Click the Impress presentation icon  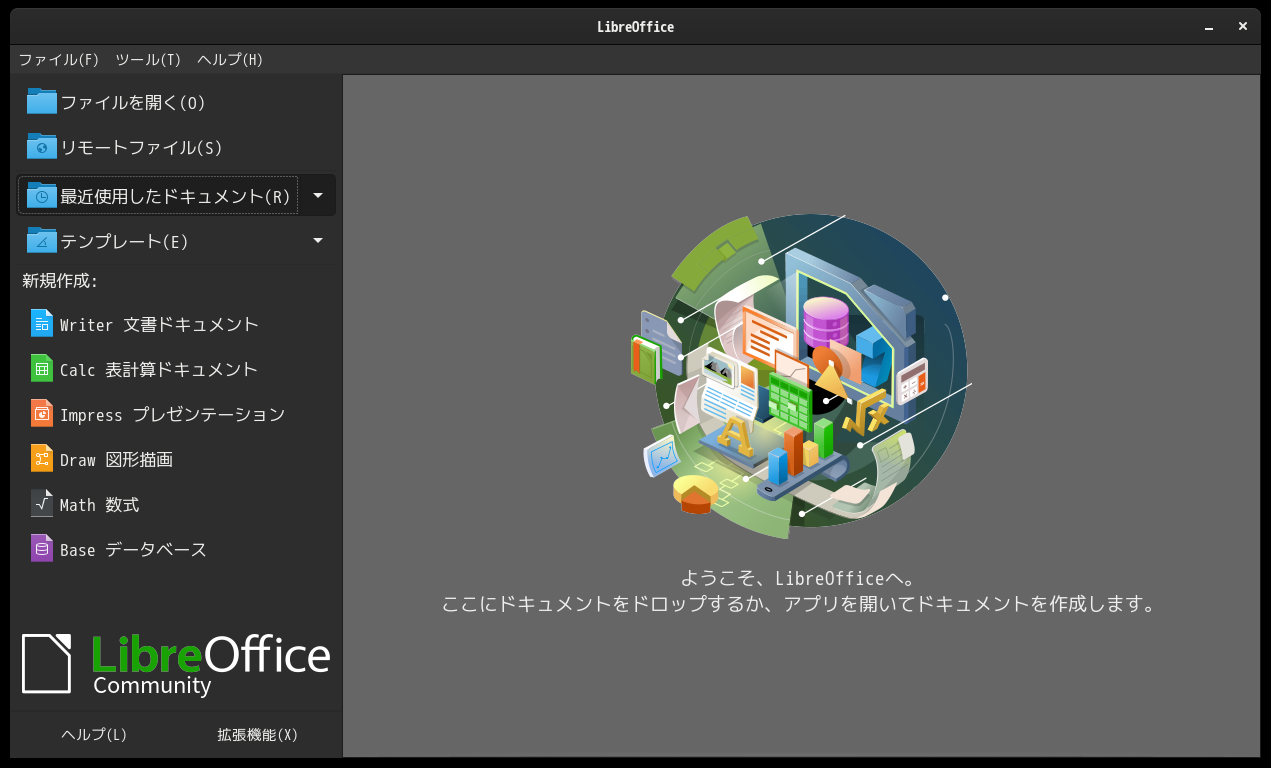[42, 413]
